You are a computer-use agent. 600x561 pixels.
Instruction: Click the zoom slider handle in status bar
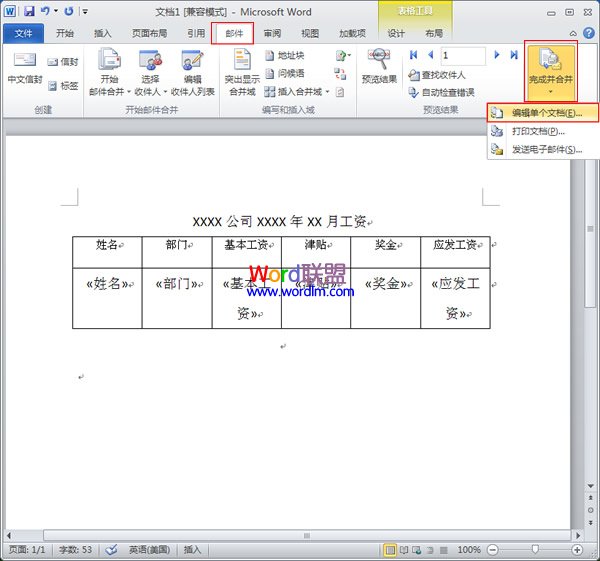[537, 550]
